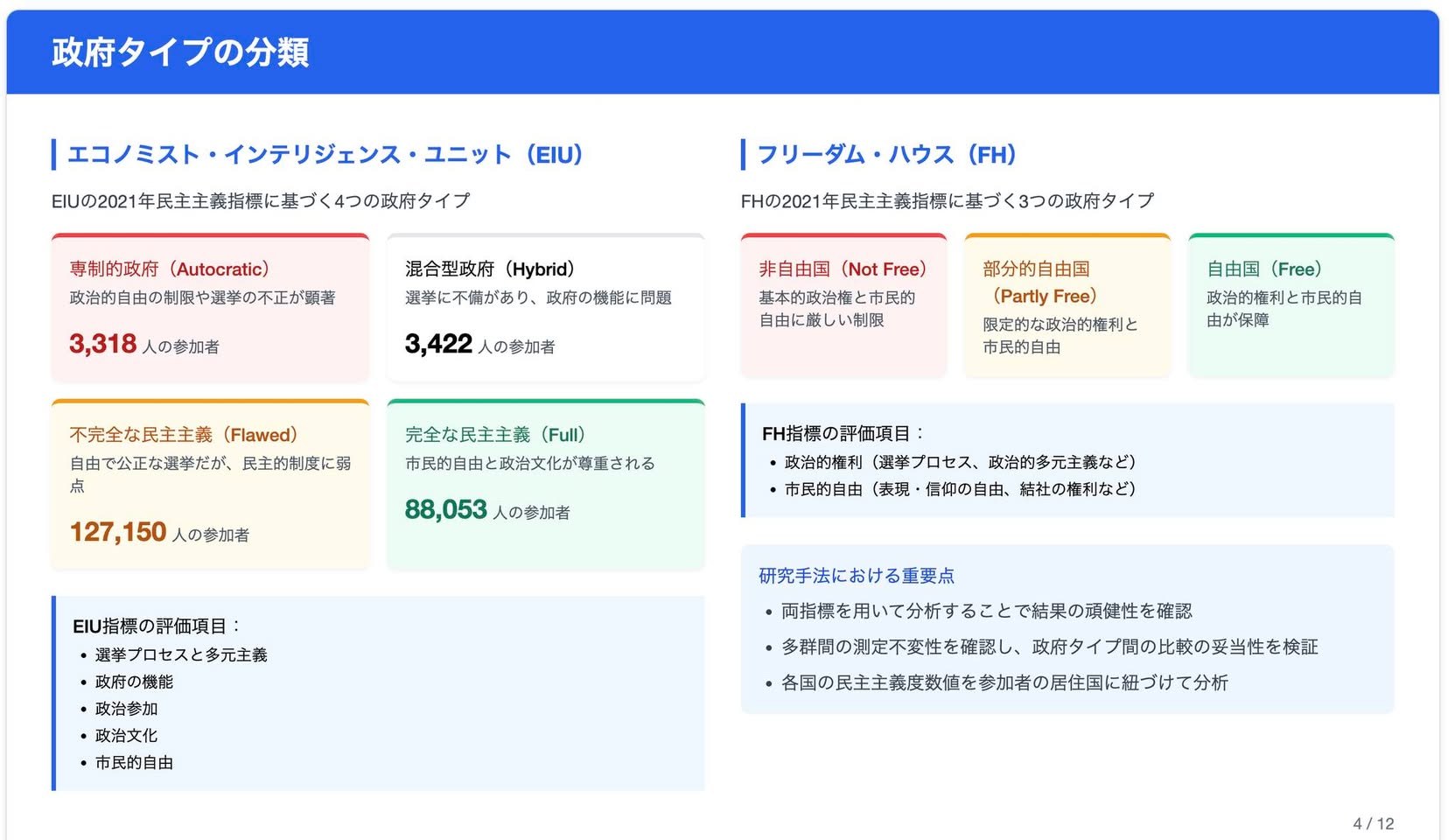Select the 部分的自由国 (Partly Free) card
1455x840 pixels.
(1067, 305)
